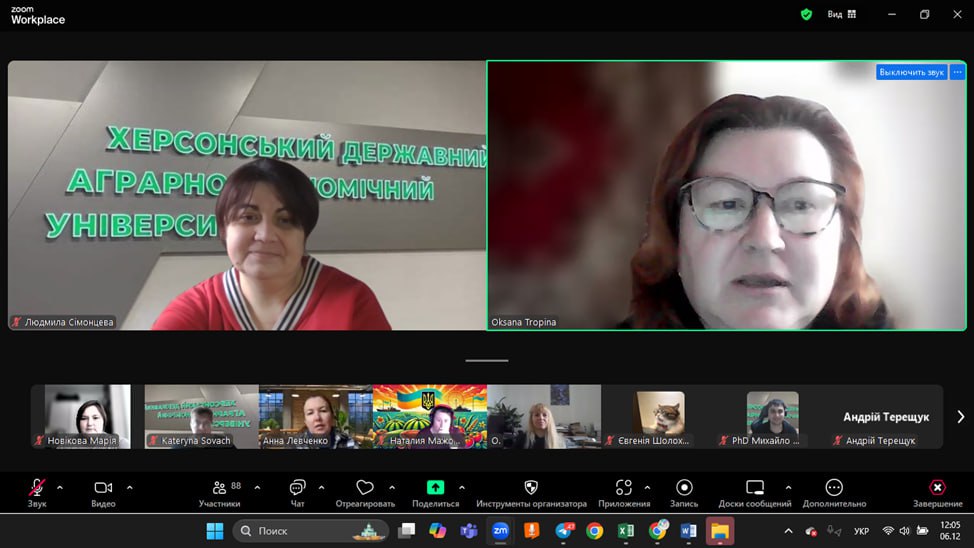Click the microphone and location tray icon
974x548 pixels.
click(x=834, y=531)
